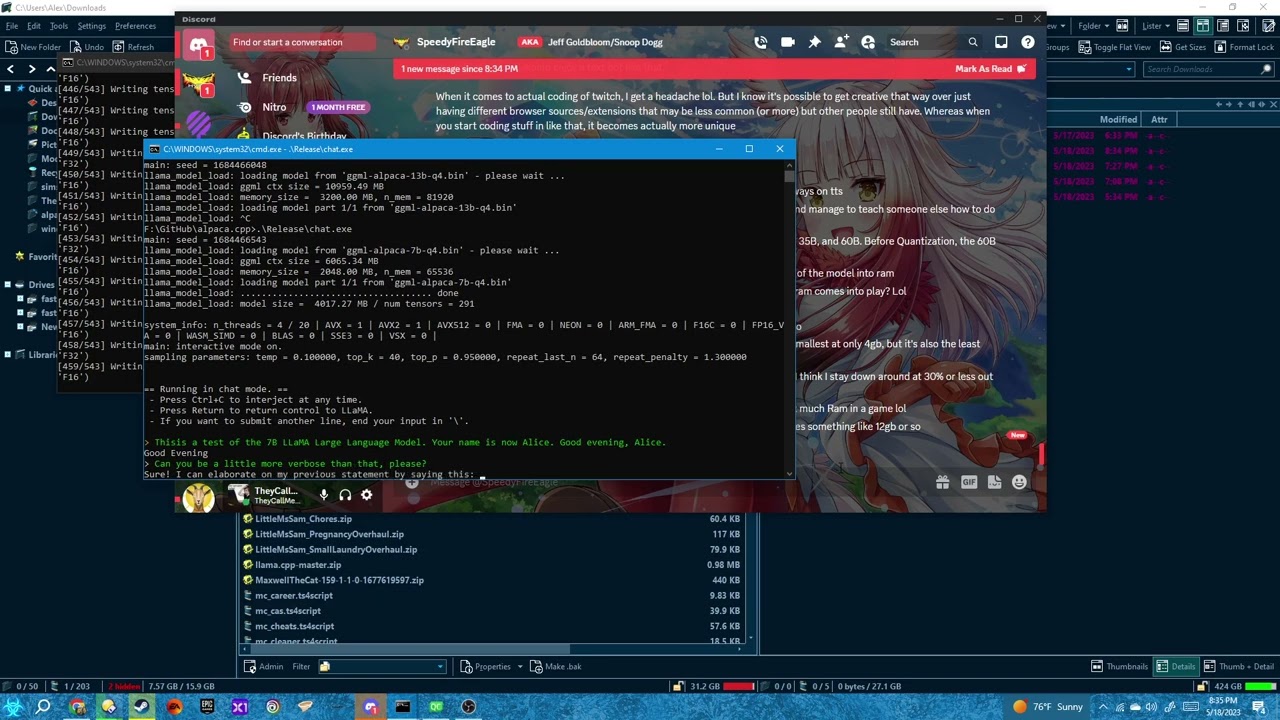Deafen Discord audio with headphones icon
Viewport: 1280px width, 720px height.
(345, 494)
